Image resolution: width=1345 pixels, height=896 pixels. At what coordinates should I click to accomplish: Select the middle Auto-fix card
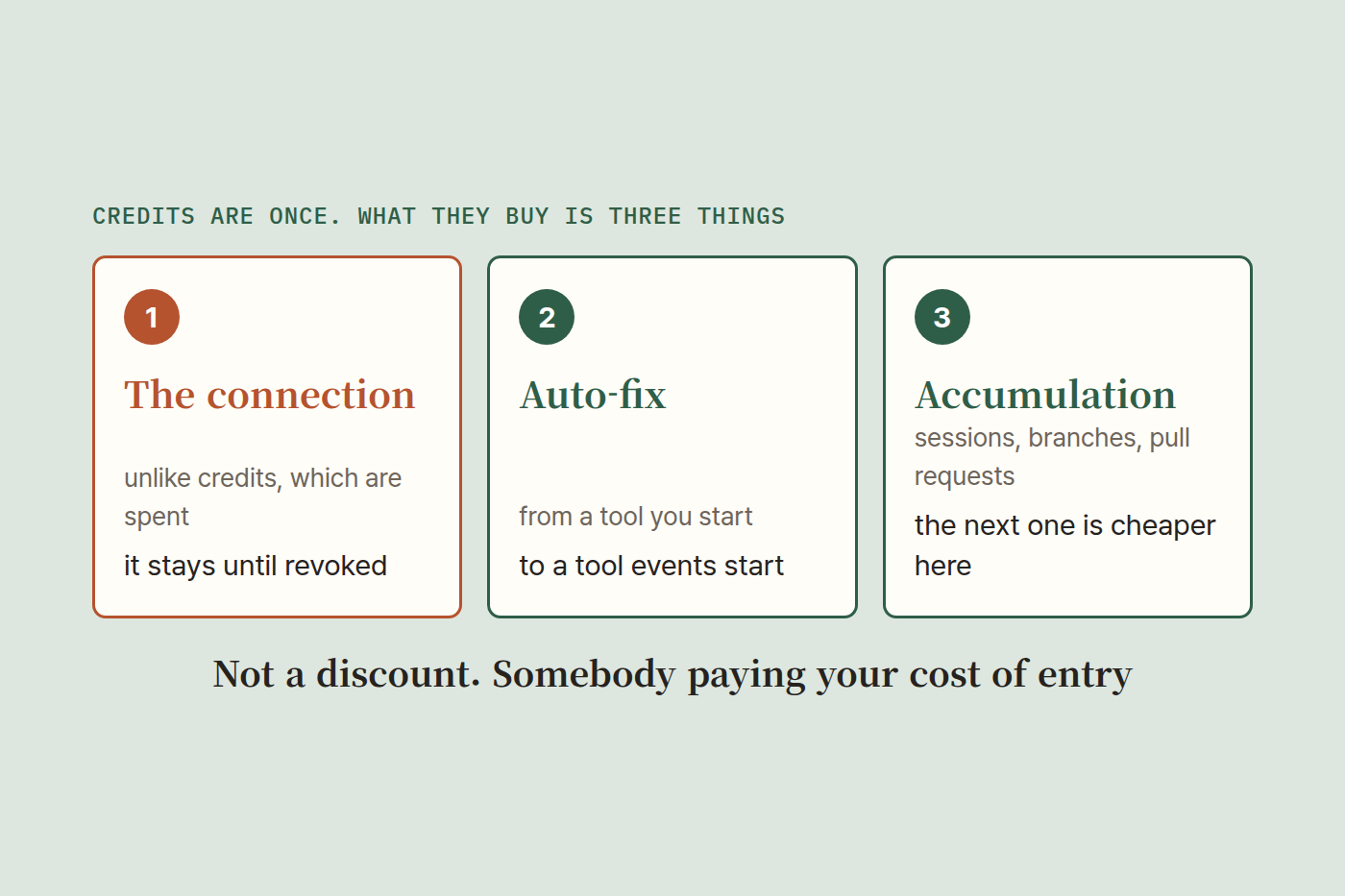point(672,437)
